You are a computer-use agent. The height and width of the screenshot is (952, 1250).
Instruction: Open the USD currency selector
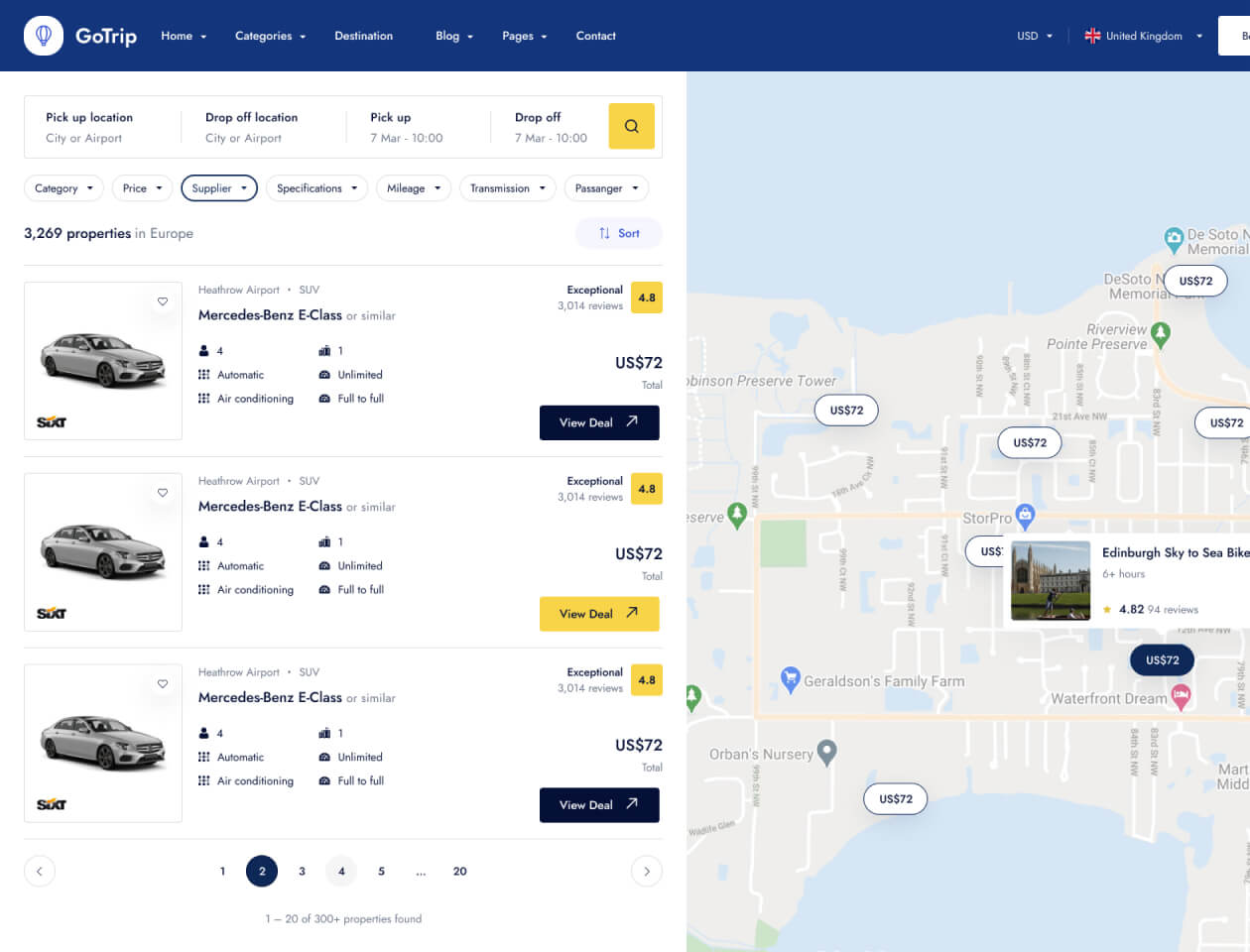tap(1034, 36)
